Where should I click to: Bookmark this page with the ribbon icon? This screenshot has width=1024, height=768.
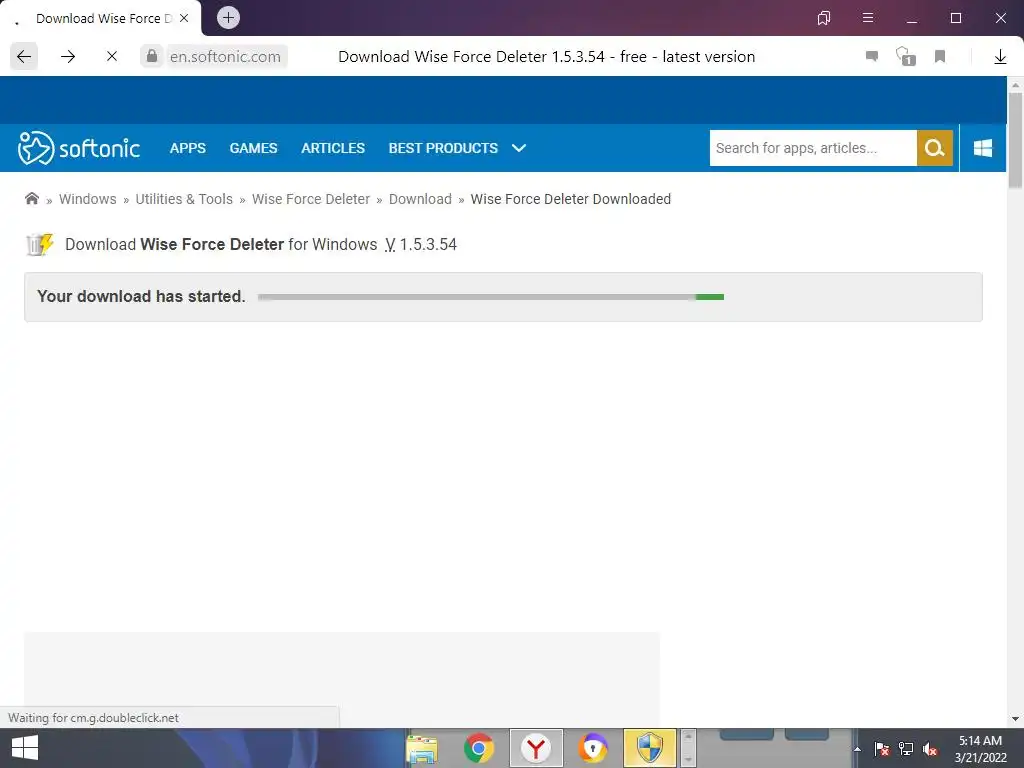tap(940, 57)
